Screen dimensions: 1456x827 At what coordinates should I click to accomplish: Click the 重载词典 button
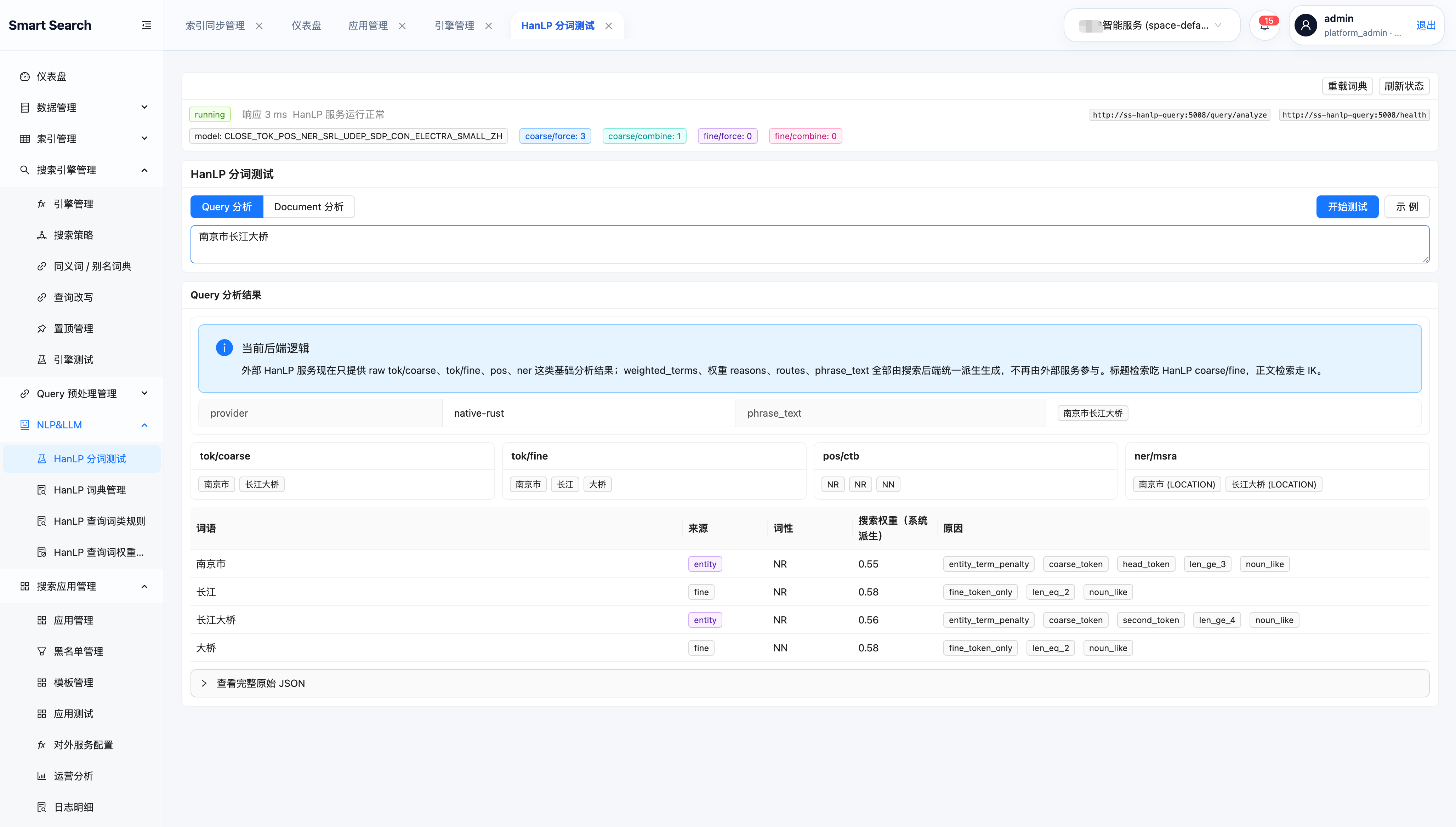click(1347, 86)
